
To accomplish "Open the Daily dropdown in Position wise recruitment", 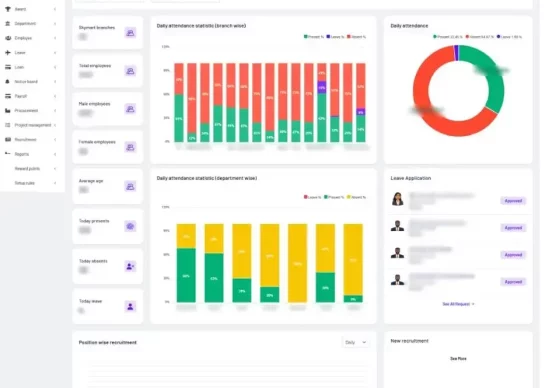I will point(355,342).
